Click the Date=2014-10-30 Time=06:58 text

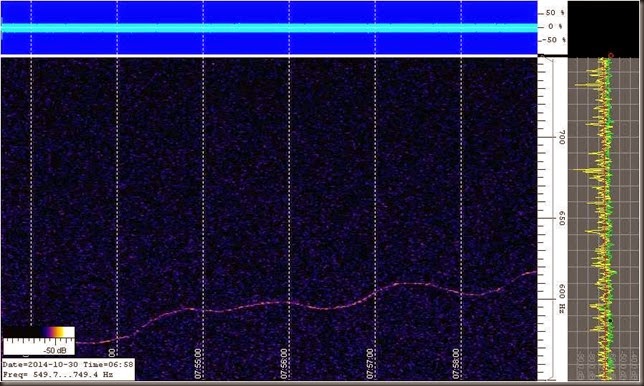point(68,364)
